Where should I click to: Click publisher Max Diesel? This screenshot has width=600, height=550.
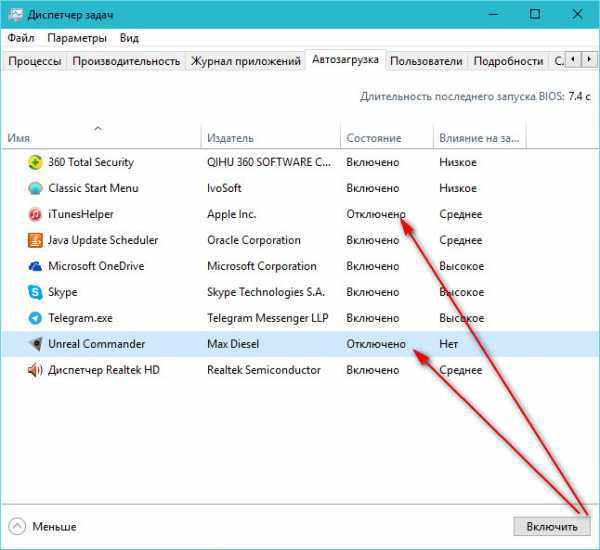click(x=233, y=344)
